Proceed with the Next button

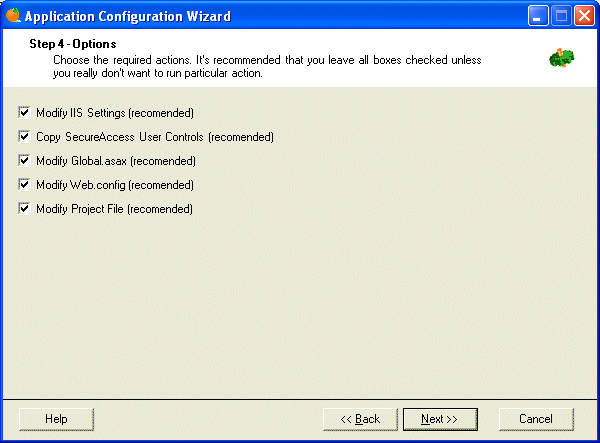[440, 419]
